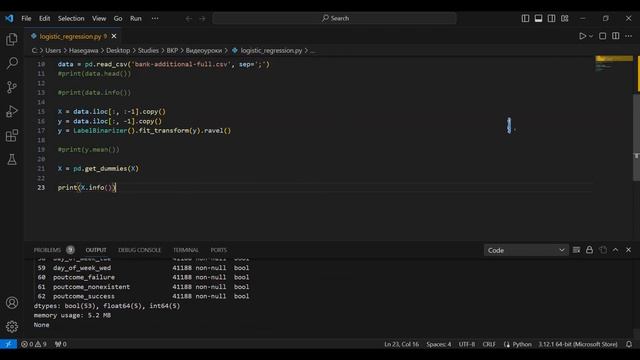Open the Explorer view in activity bar

[x=12, y=39]
